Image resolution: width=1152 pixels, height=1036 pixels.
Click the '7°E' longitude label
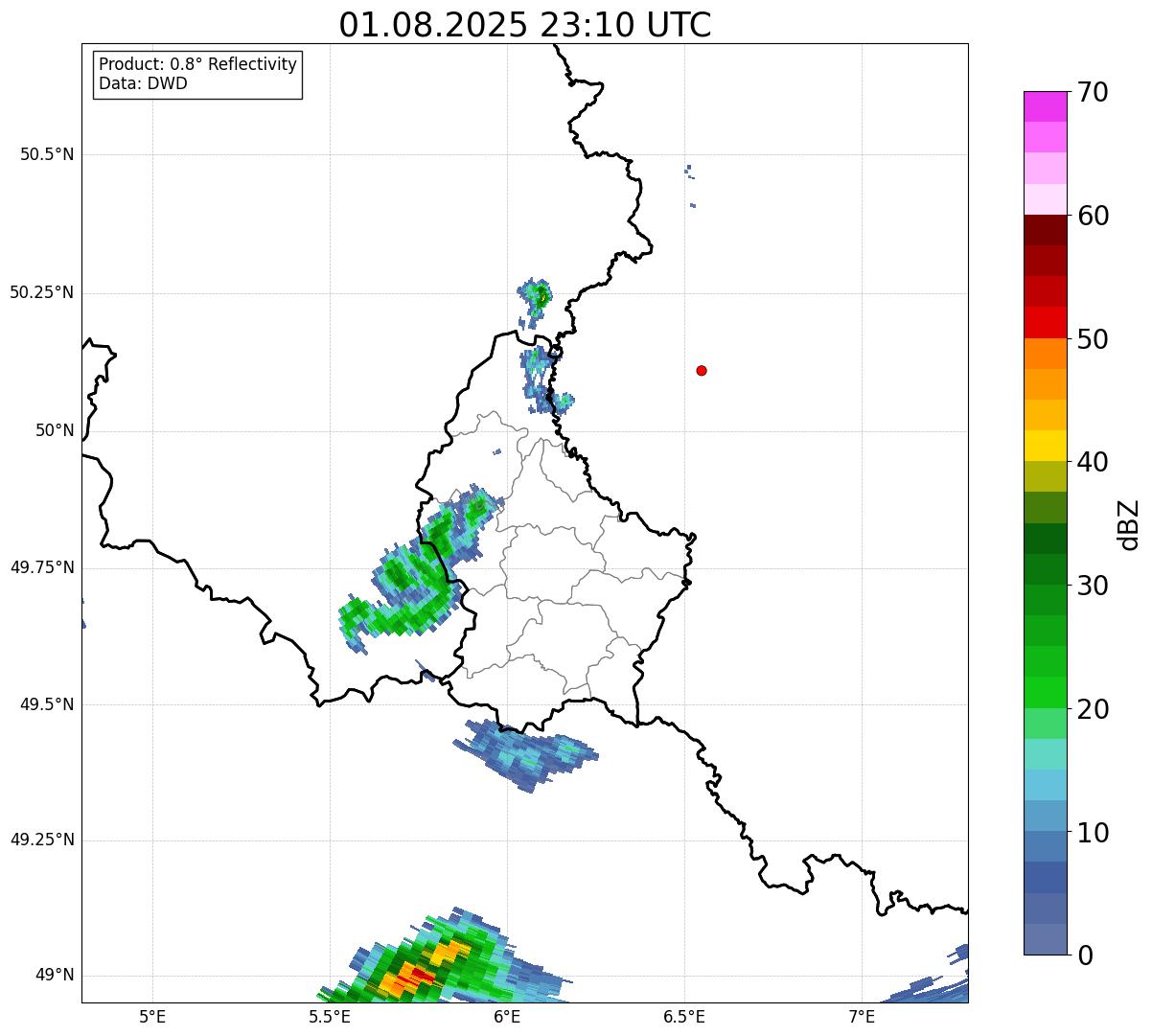[x=863, y=1016]
